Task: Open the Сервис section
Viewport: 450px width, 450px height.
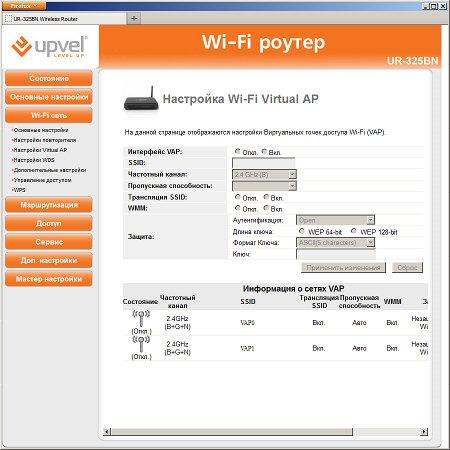Action: pos(49,242)
